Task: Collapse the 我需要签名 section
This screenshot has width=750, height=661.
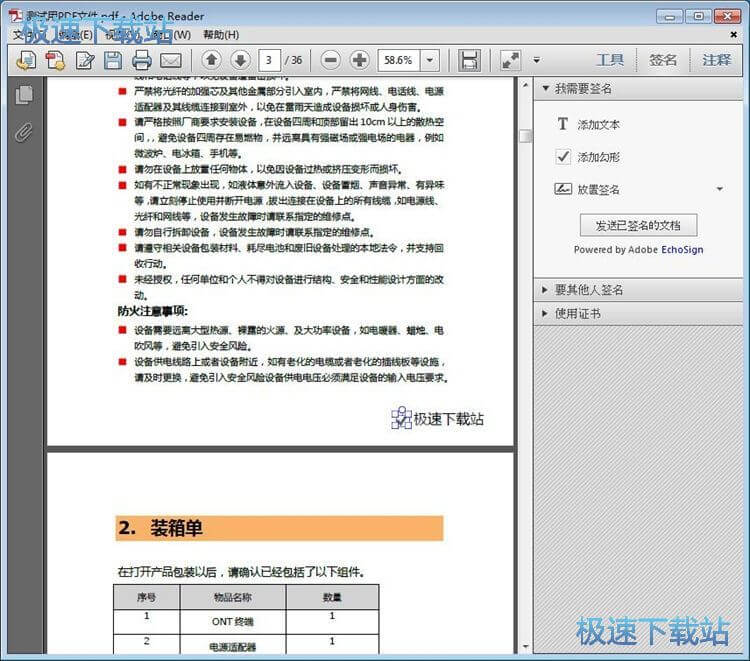Action: click(x=638, y=88)
